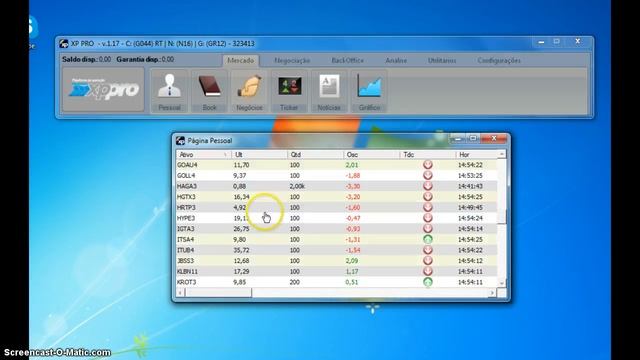Minimize the XP PRO main window

[x=541, y=42]
